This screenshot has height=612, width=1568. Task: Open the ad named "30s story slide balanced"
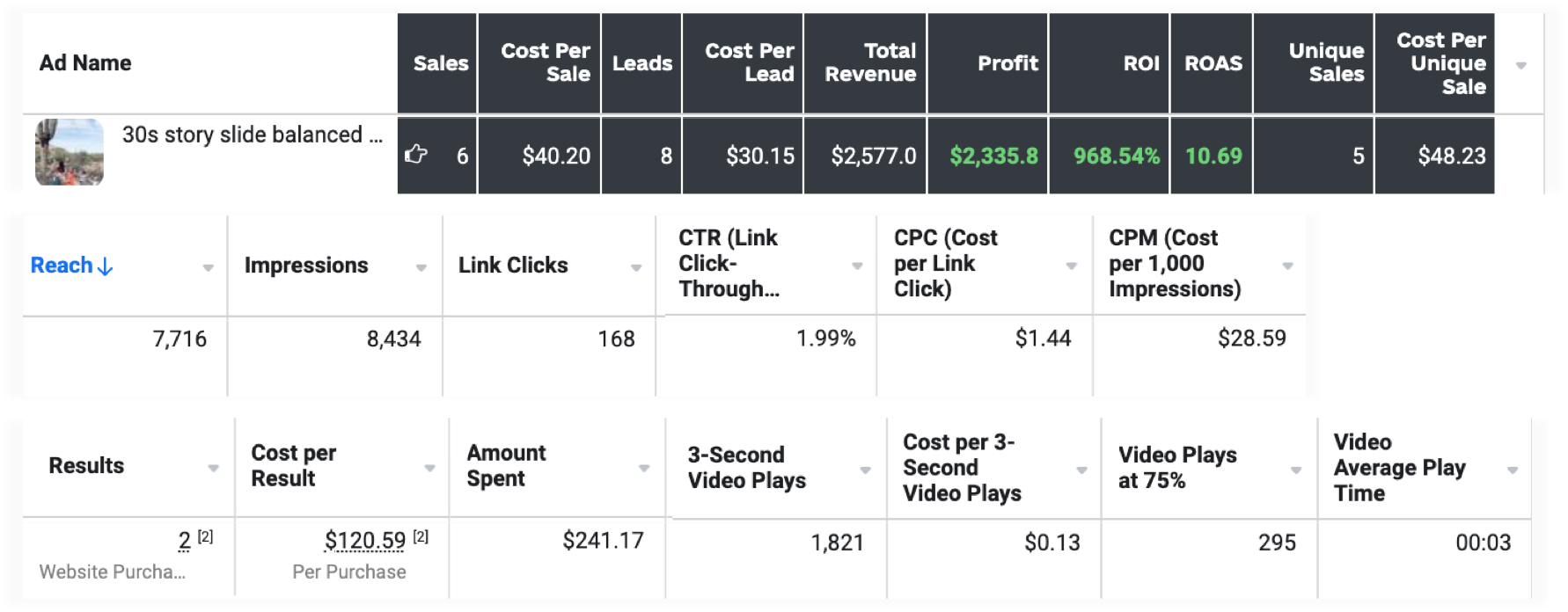[x=252, y=135]
